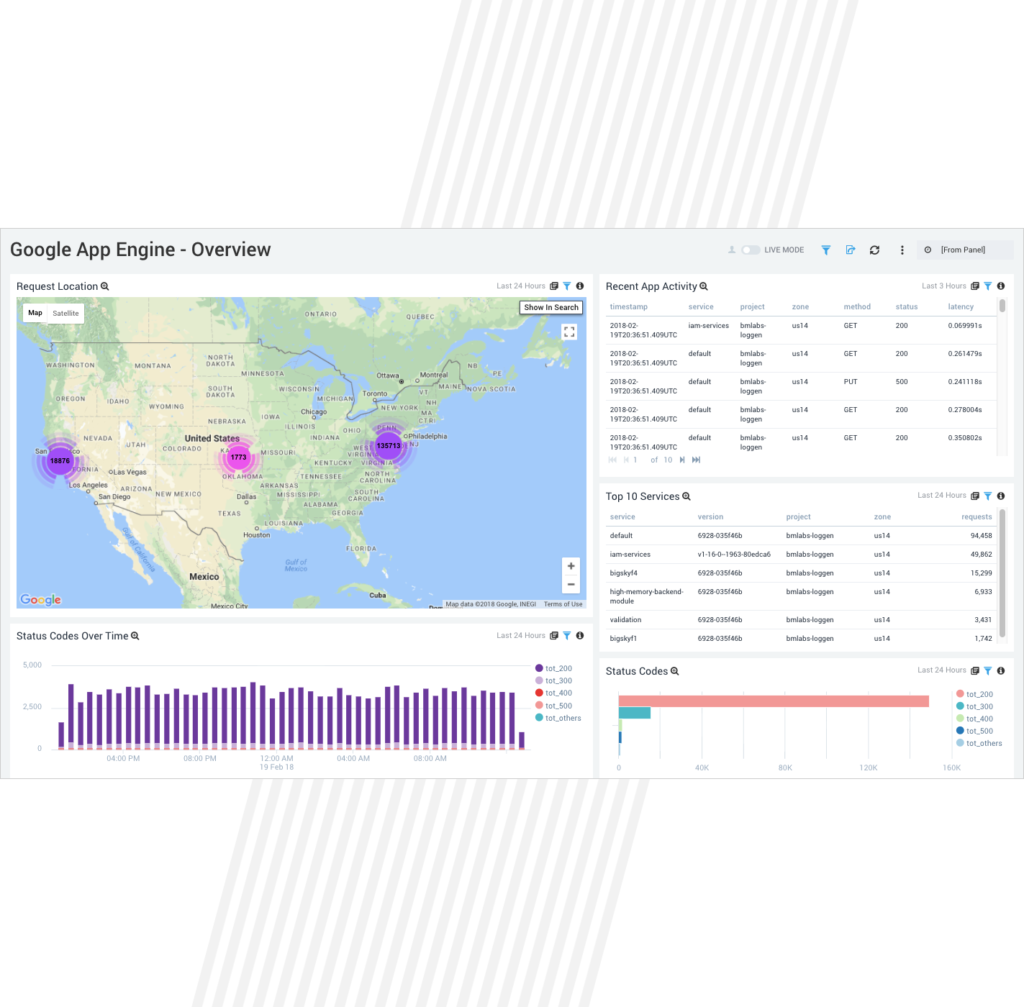Click the 94,458 requests value
The height and width of the screenshot is (1007, 1024).
(981, 535)
